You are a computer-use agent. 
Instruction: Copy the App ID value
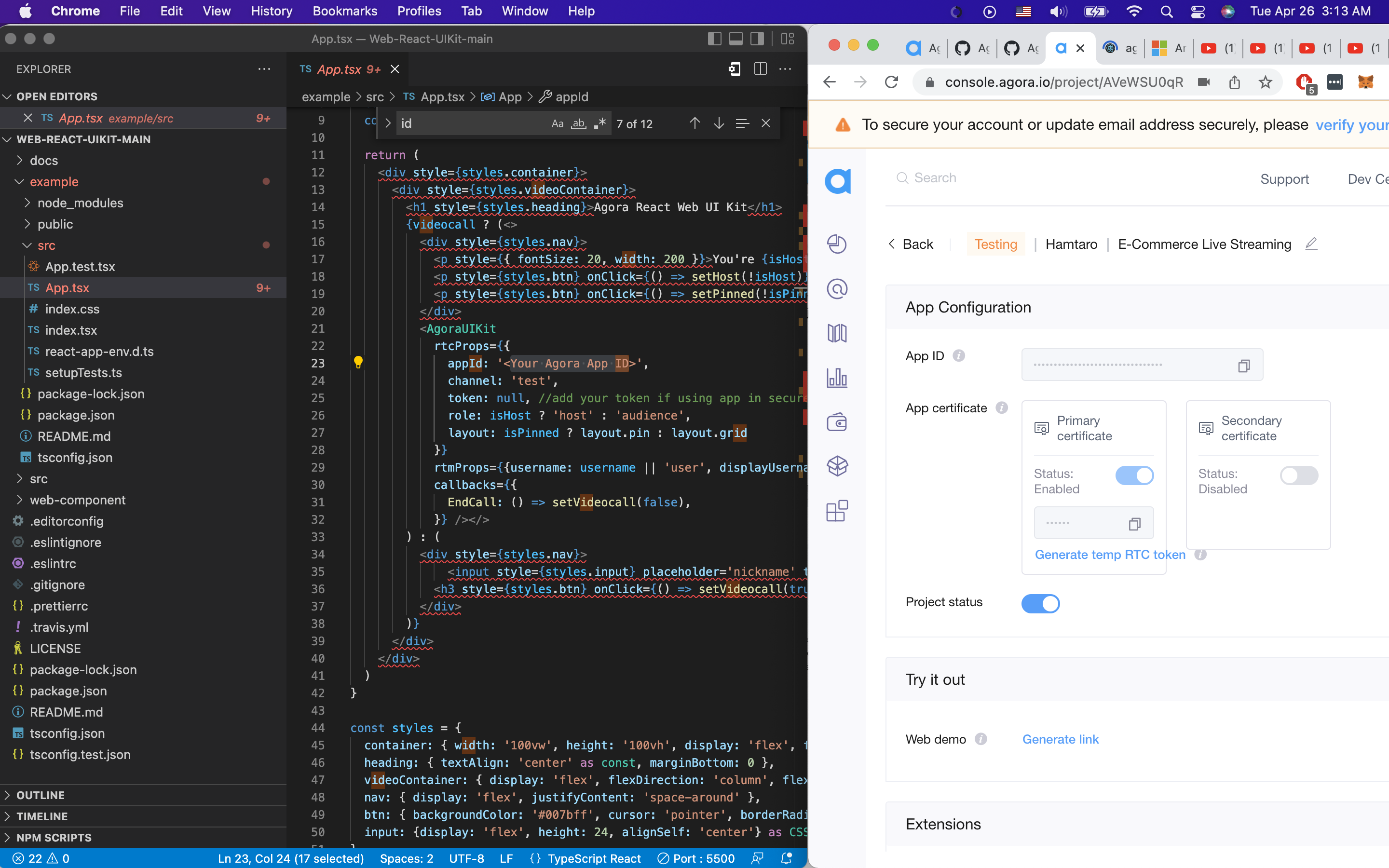coord(1243,366)
